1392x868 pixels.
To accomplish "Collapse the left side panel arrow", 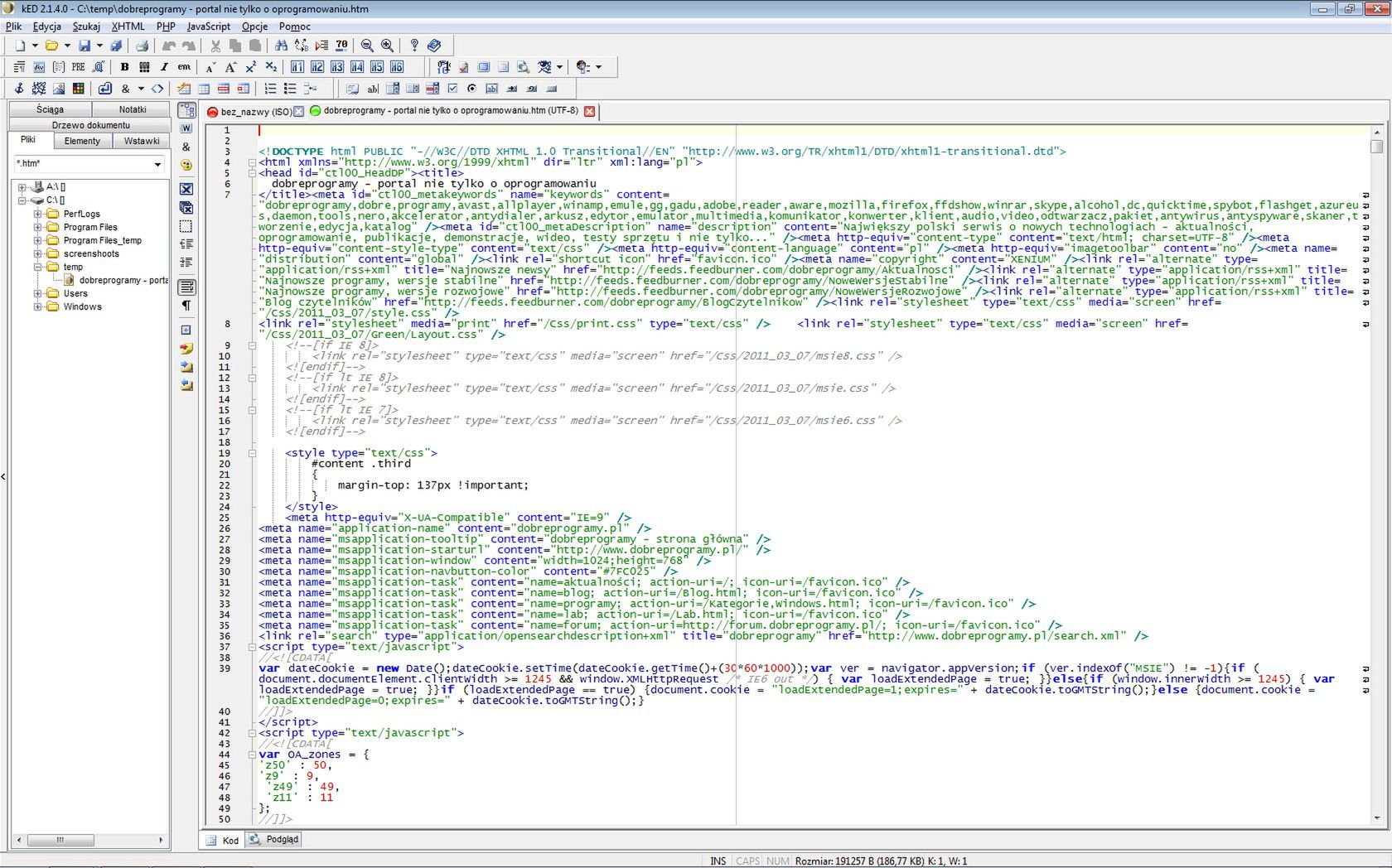I will point(3,476).
